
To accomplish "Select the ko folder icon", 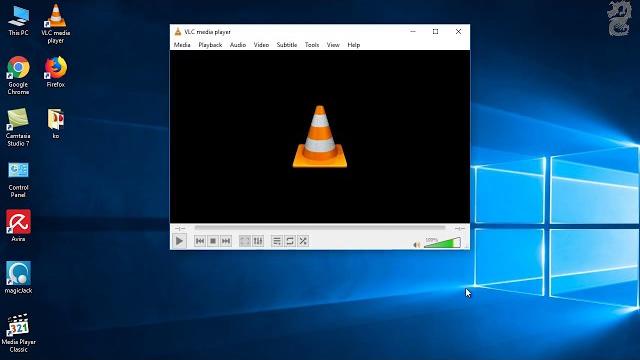I will [x=56, y=123].
